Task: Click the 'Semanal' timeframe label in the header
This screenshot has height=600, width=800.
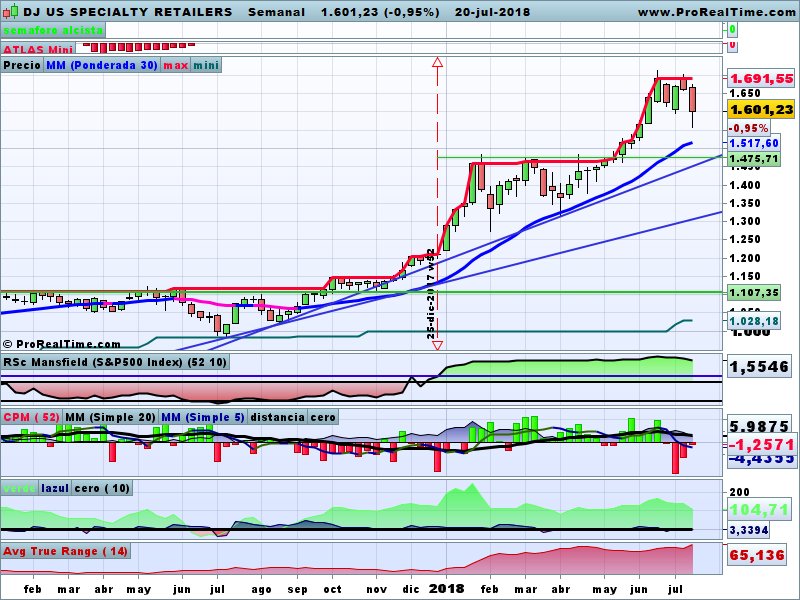Action: (277, 12)
